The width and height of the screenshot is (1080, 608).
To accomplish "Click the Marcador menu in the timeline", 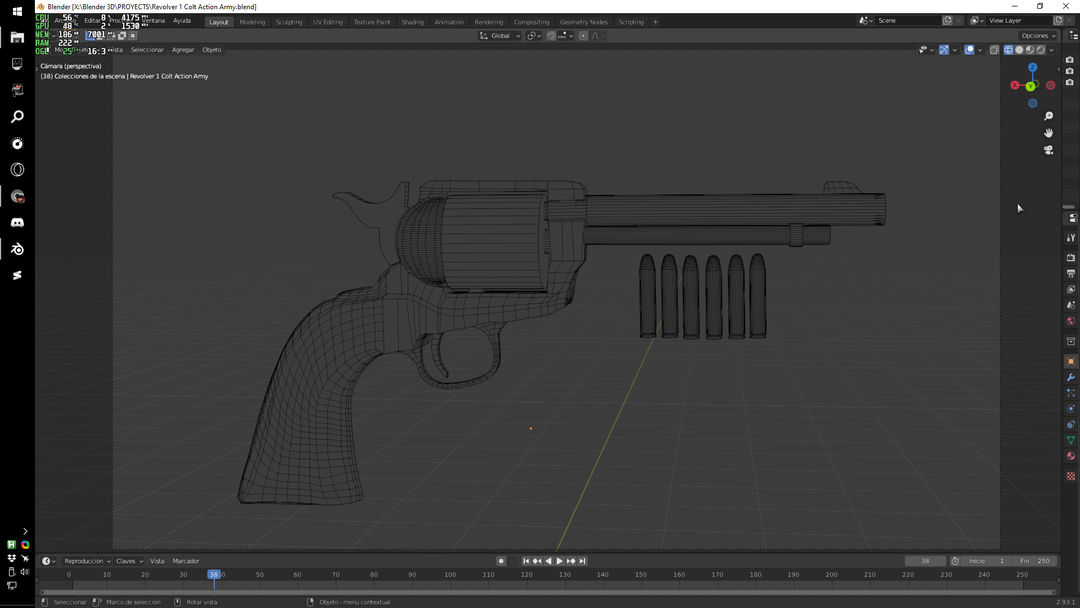I will pyautogui.click(x=186, y=561).
